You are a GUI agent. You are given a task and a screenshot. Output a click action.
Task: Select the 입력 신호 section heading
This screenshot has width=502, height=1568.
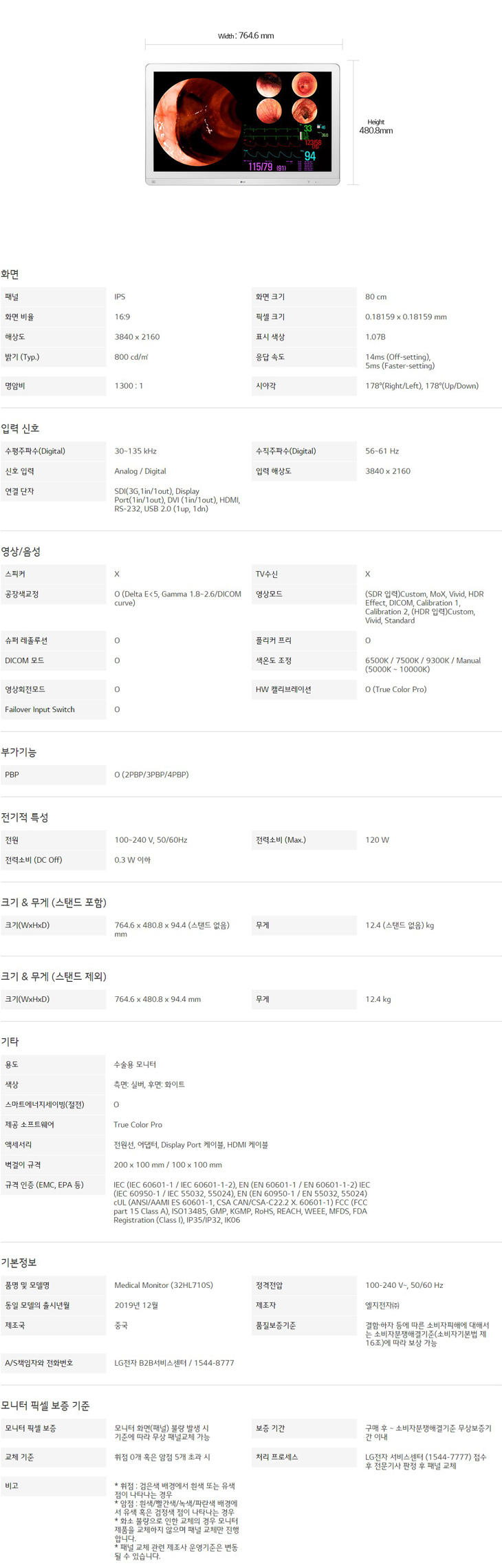point(21,429)
